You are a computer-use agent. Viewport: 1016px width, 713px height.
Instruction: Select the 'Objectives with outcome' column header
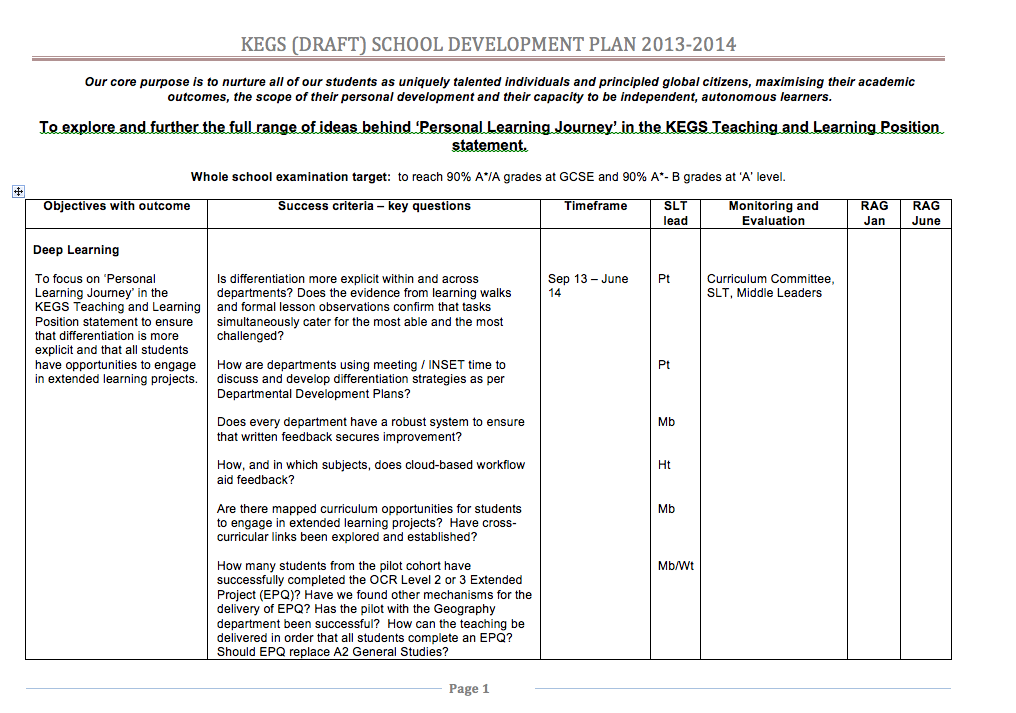tap(116, 206)
